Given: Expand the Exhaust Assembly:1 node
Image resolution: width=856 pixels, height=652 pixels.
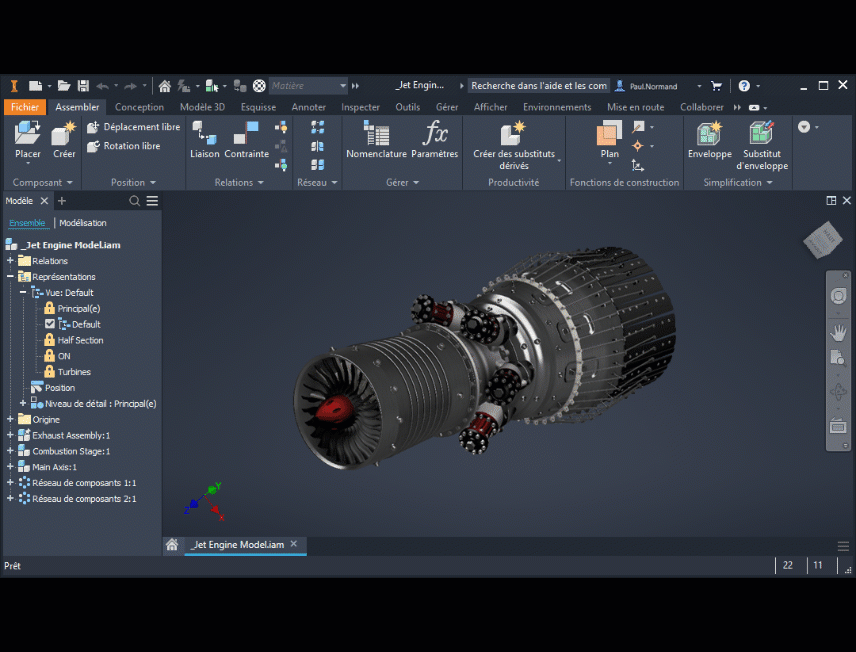Looking at the screenshot, I should [x=10, y=435].
